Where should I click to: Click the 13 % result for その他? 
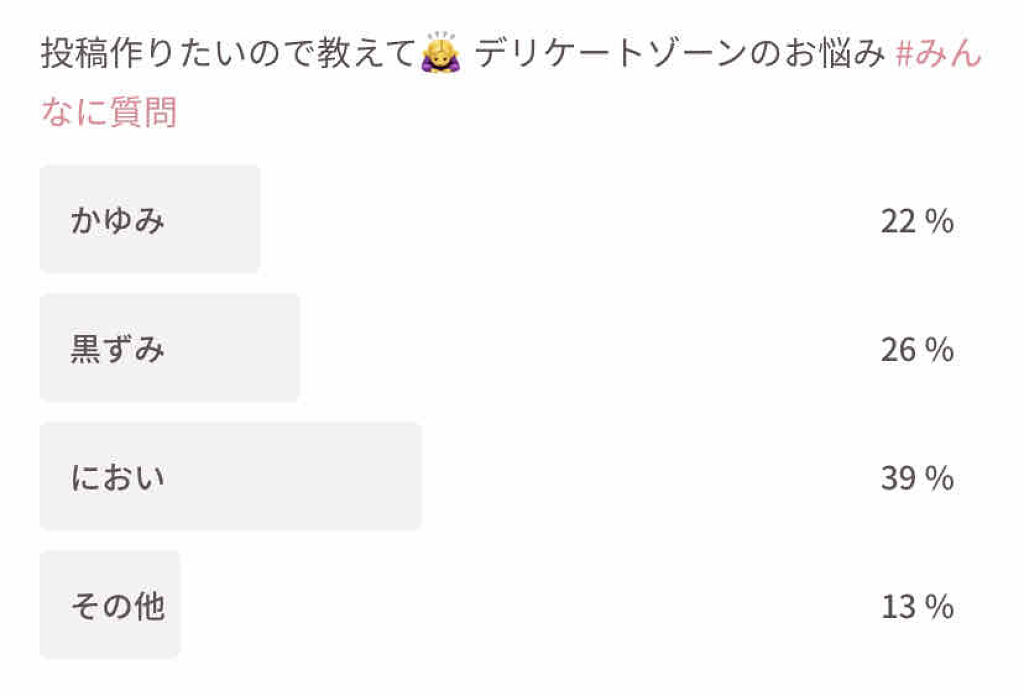tap(917, 606)
